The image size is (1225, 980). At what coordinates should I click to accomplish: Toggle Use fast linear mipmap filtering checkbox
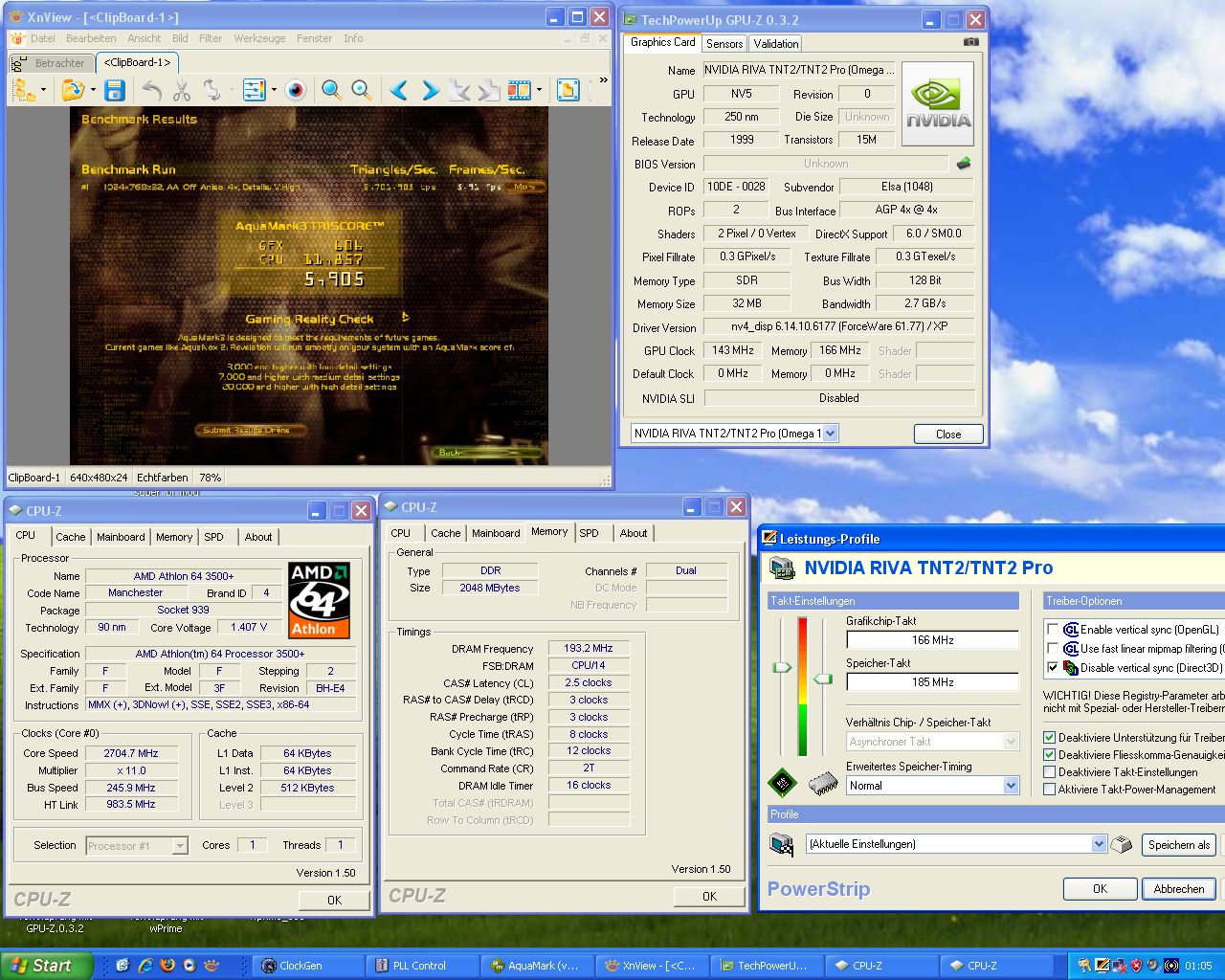tap(1053, 649)
